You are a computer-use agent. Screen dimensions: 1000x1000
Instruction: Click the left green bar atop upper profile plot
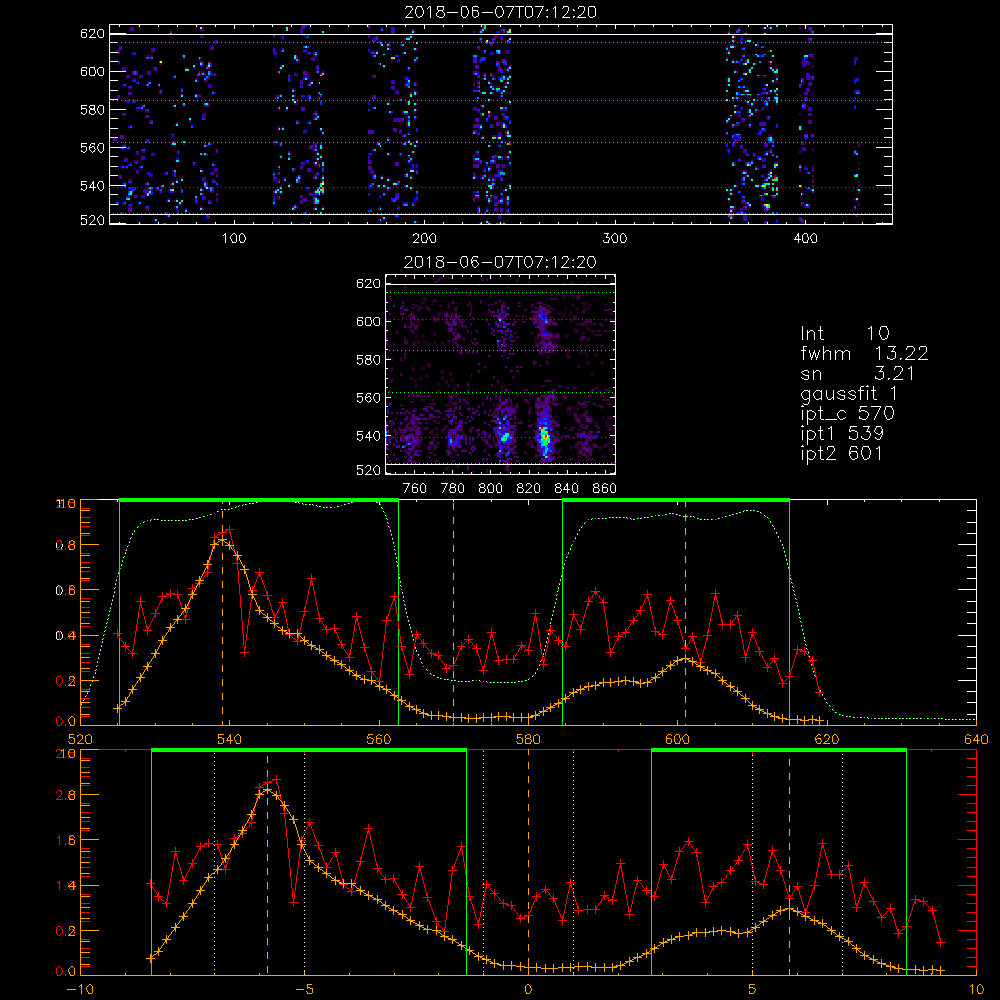click(x=259, y=500)
